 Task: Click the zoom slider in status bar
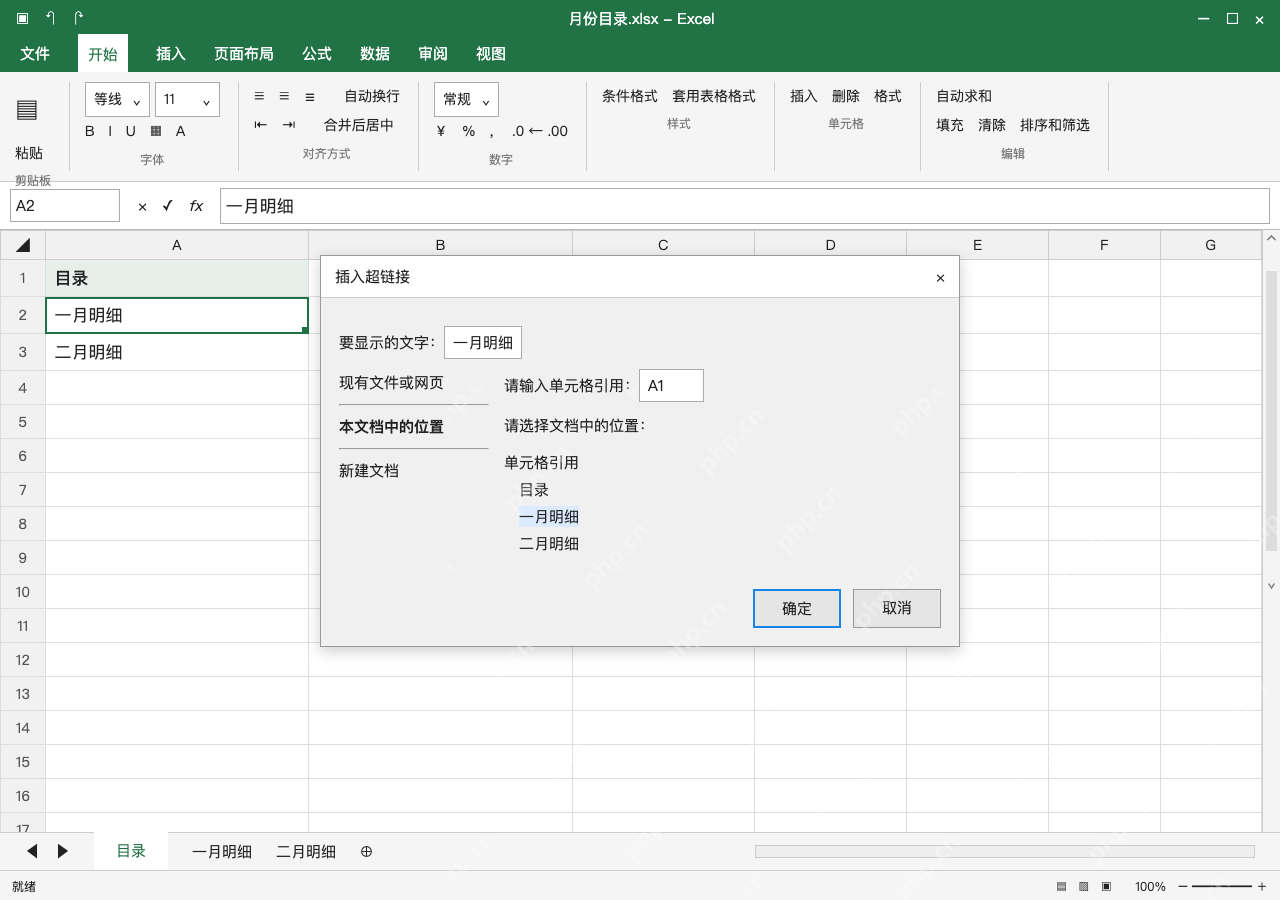[1222, 886]
